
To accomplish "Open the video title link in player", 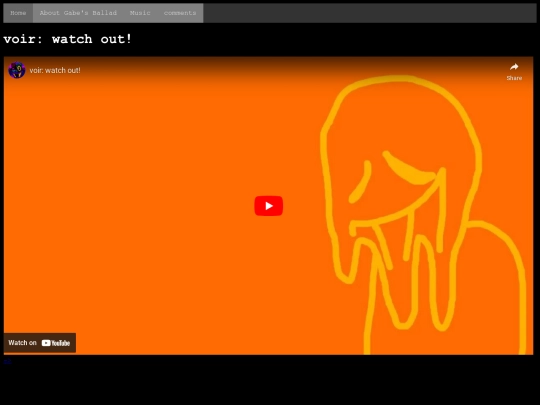I will tap(55, 70).
